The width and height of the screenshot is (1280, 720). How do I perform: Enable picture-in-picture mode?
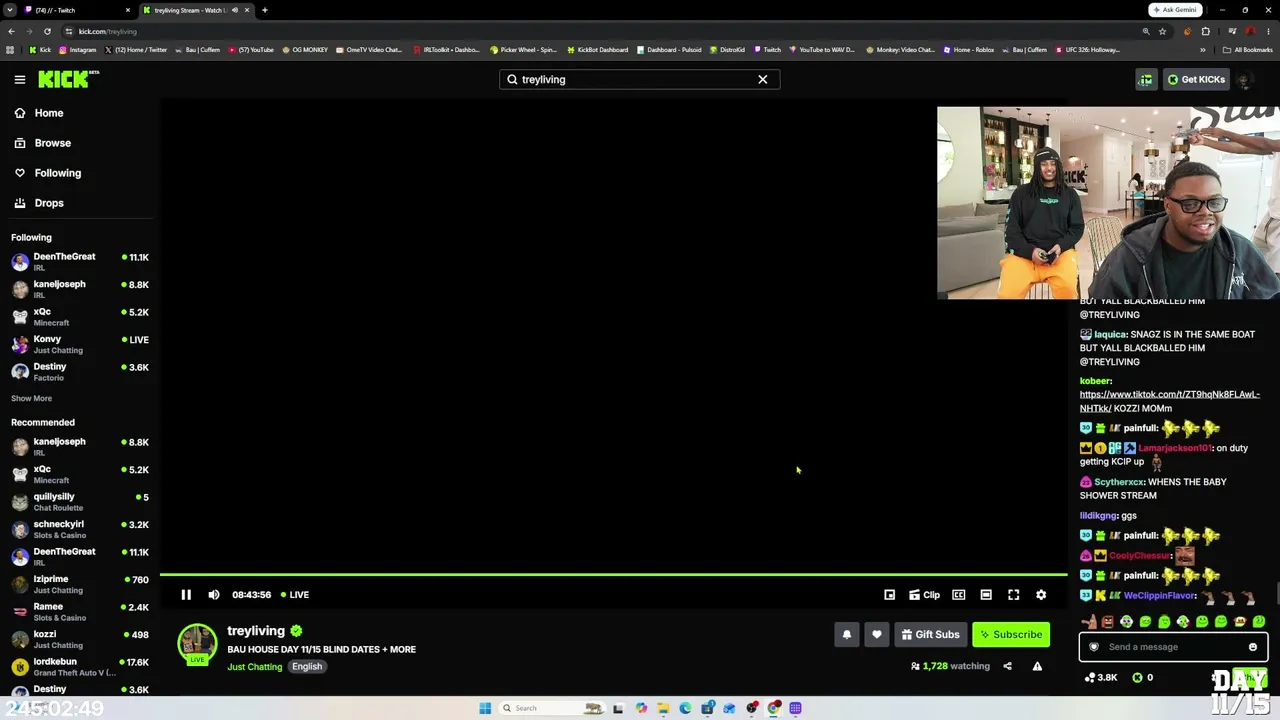point(889,594)
